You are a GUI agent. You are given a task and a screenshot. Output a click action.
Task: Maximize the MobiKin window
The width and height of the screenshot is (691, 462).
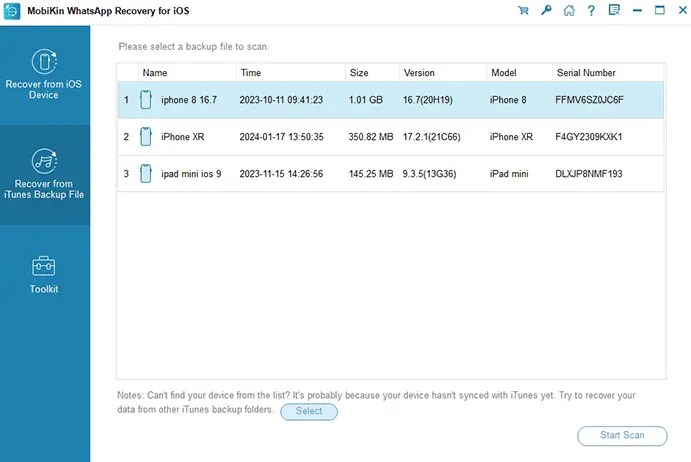(660, 10)
